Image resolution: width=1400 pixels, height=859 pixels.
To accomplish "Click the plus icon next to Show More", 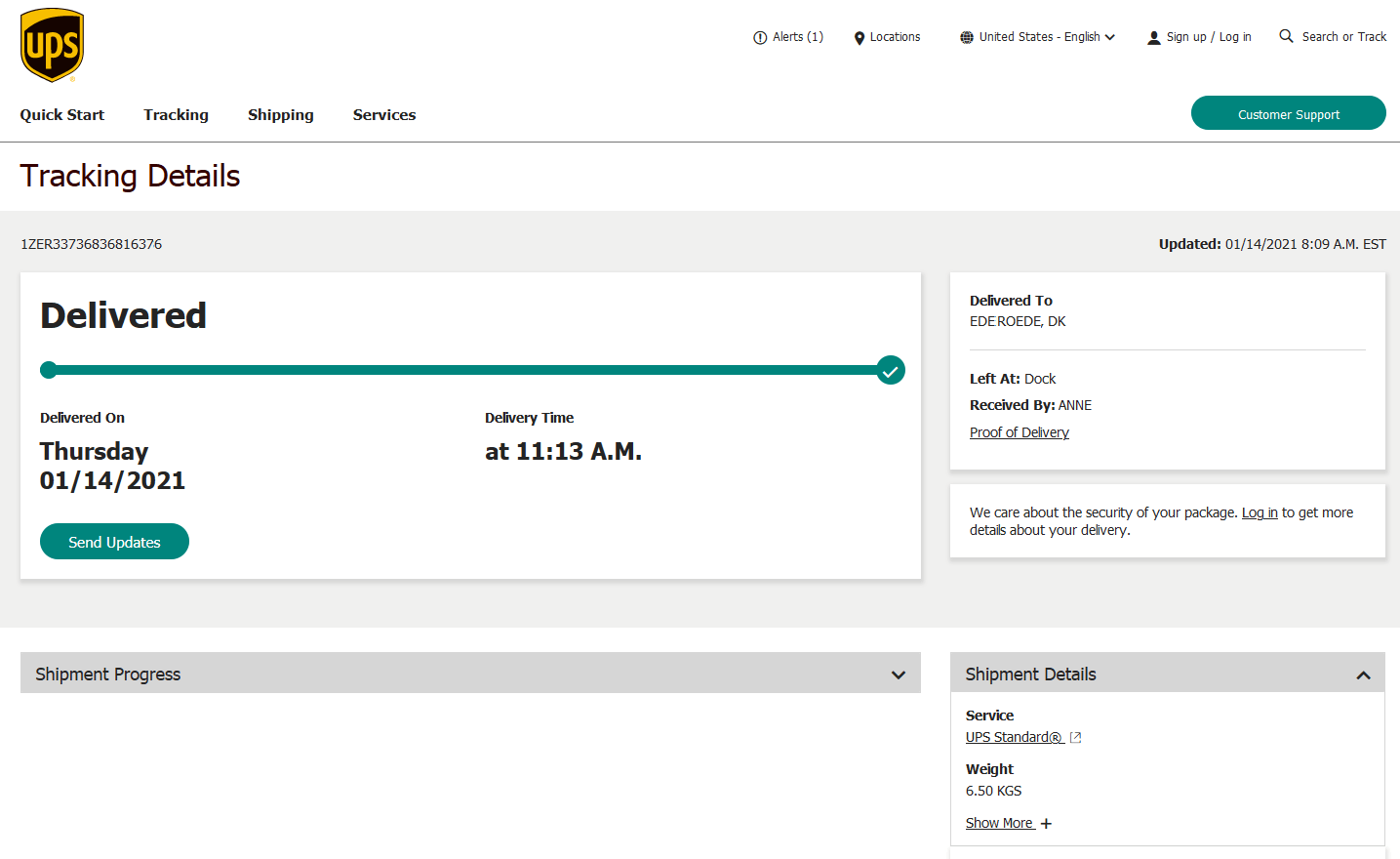I will point(1046,824).
